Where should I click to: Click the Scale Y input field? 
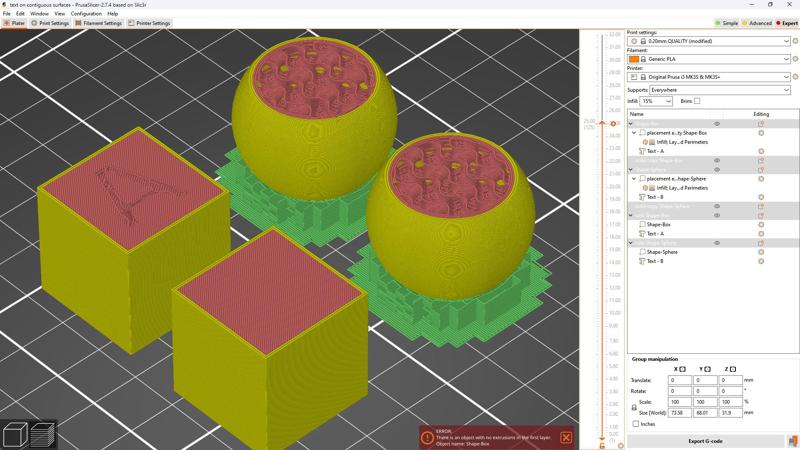coord(705,402)
